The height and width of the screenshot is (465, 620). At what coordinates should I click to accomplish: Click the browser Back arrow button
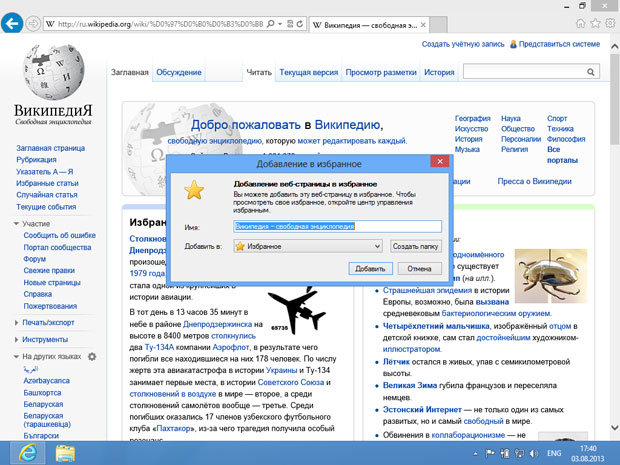click(x=12, y=24)
